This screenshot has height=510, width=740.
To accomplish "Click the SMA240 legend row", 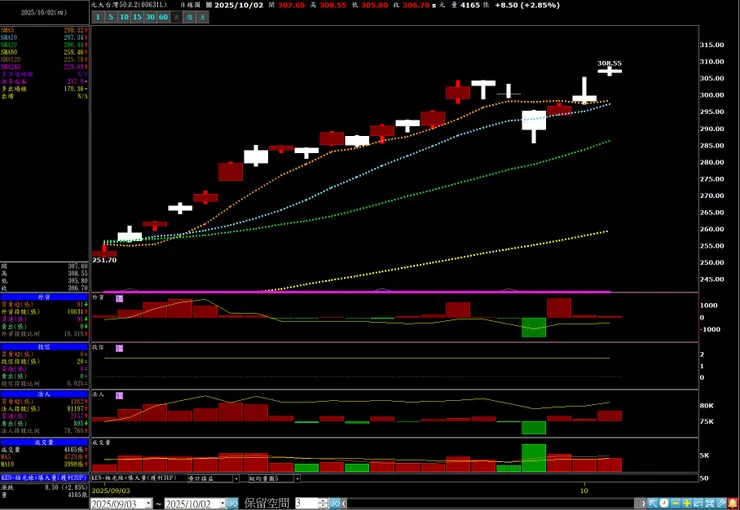I will 44,67.
